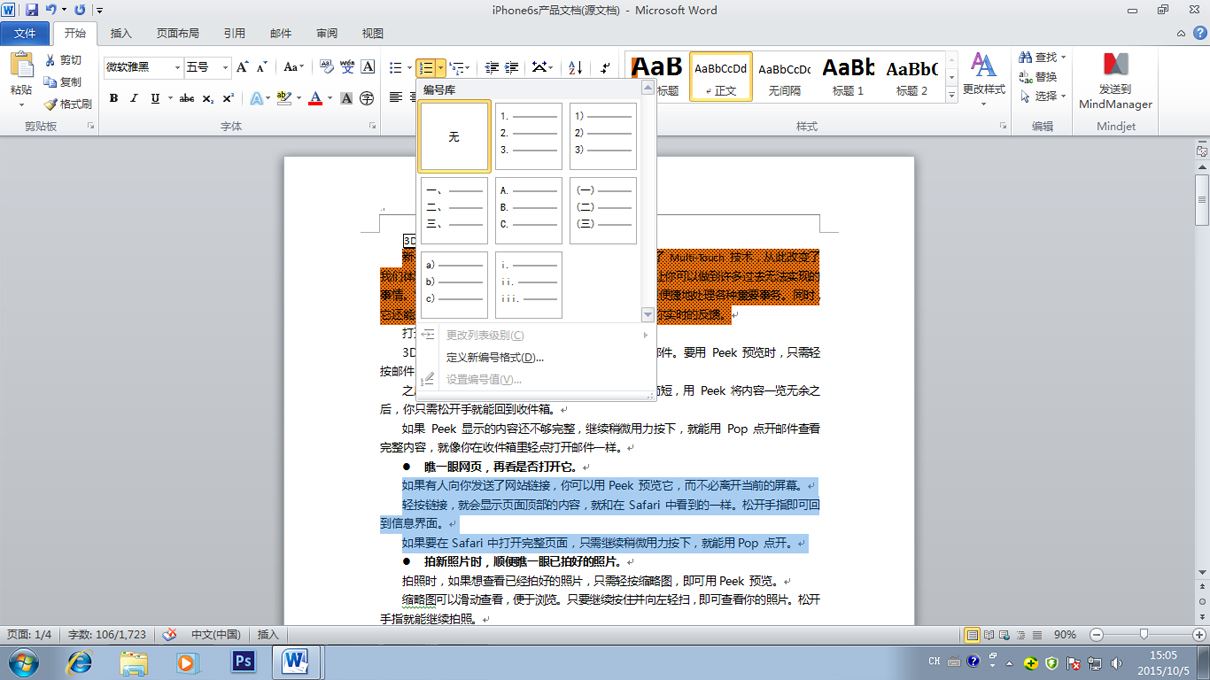The image size is (1210, 680).
Task: Toggle Strikethrough (abc) formatting
Action: coord(187,98)
